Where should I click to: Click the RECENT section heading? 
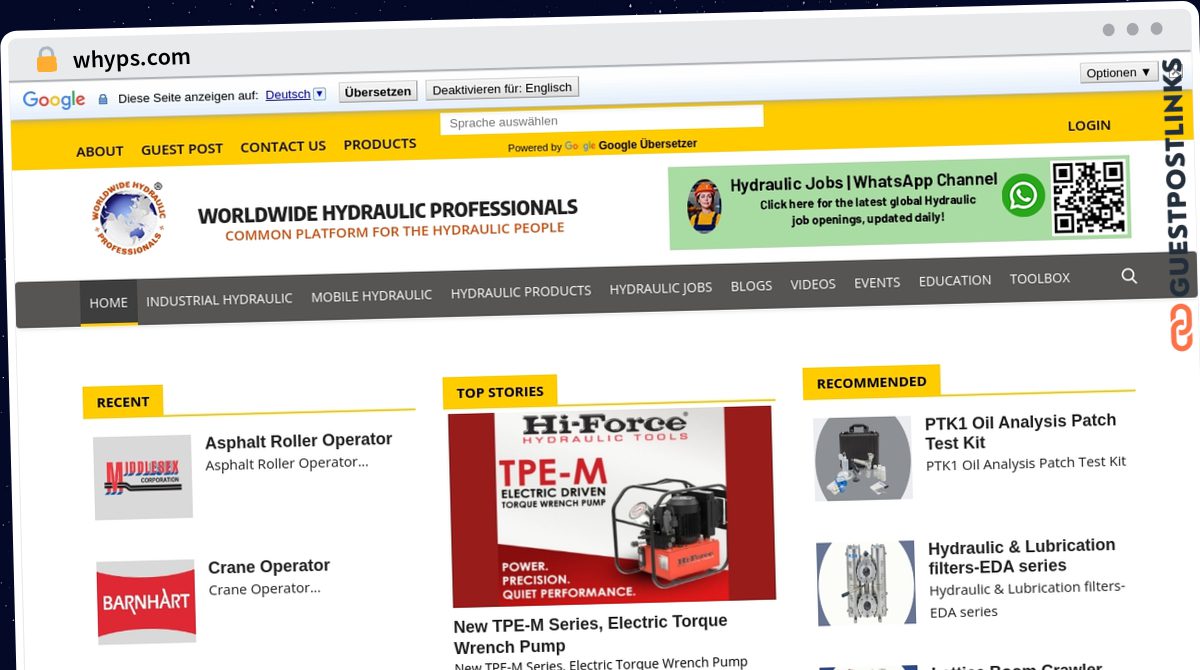123,402
